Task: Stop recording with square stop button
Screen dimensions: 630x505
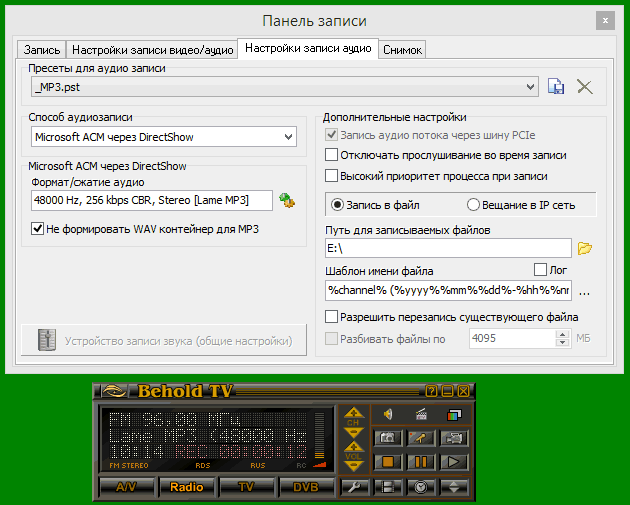Action: tap(388, 462)
